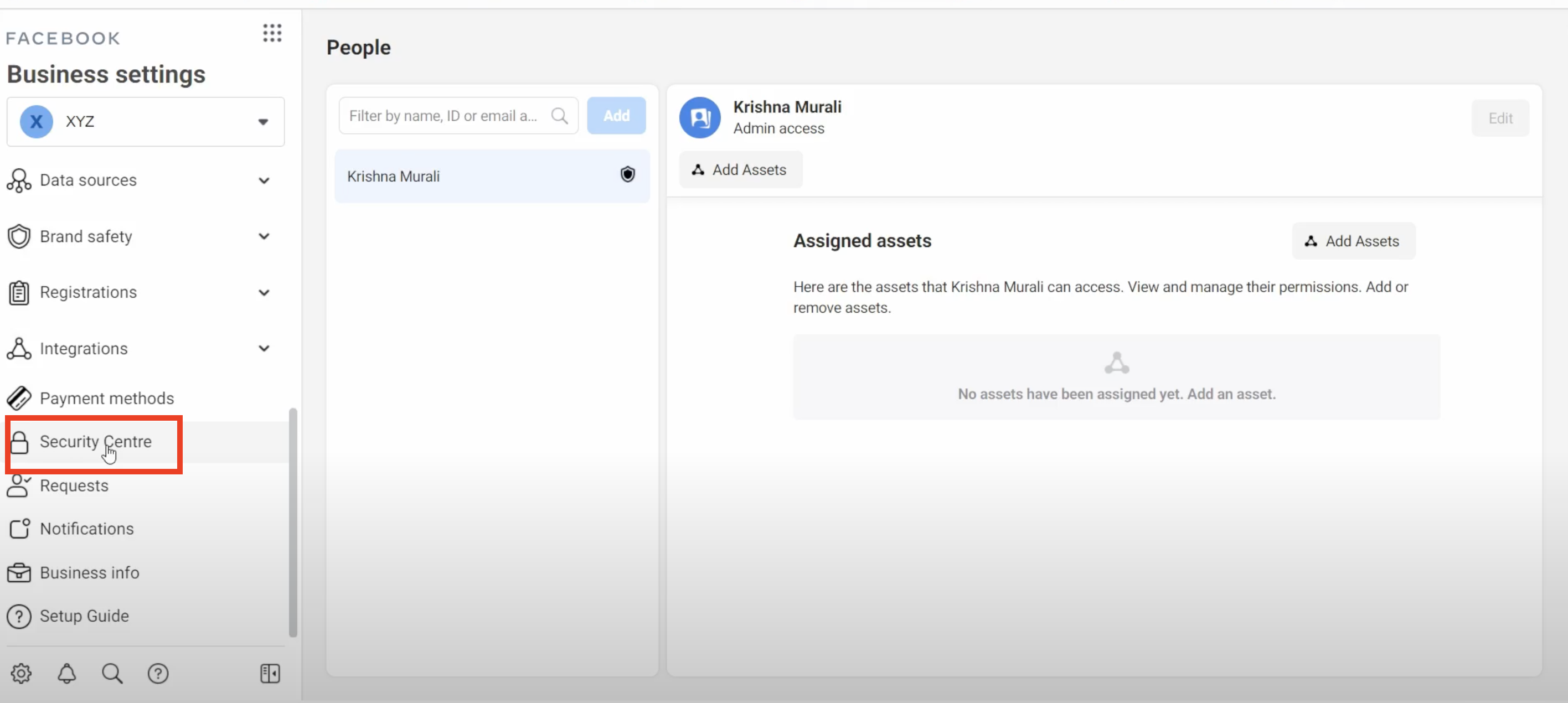Click the filter field magnifier icon

coord(559,116)
